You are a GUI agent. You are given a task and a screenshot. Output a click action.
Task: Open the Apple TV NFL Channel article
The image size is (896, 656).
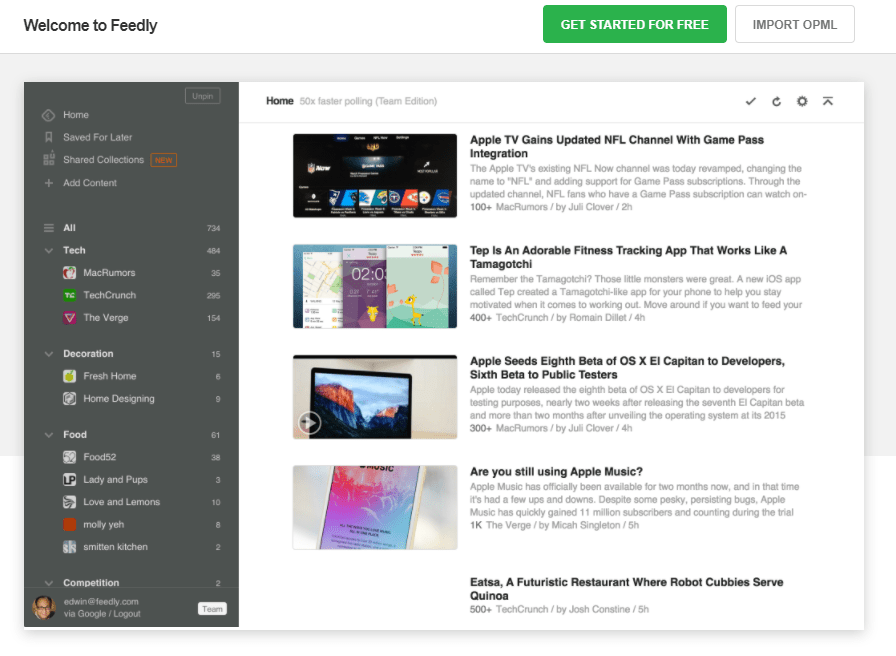coord(617,147)
